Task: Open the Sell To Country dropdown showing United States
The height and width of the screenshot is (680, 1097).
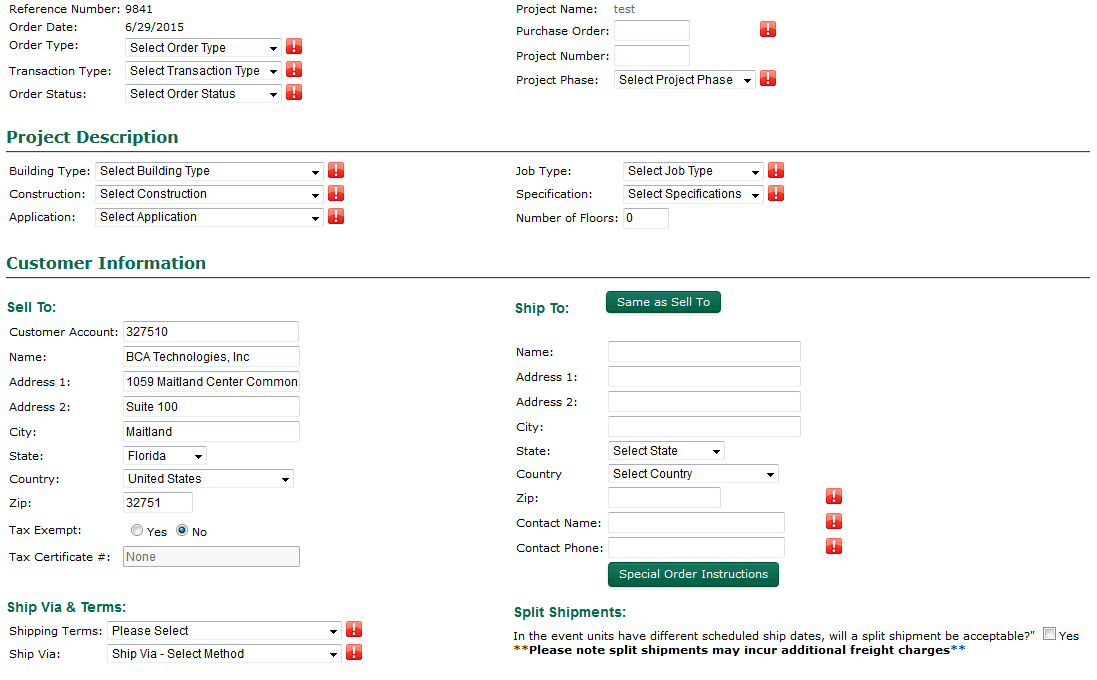Action: click(208, 479)
